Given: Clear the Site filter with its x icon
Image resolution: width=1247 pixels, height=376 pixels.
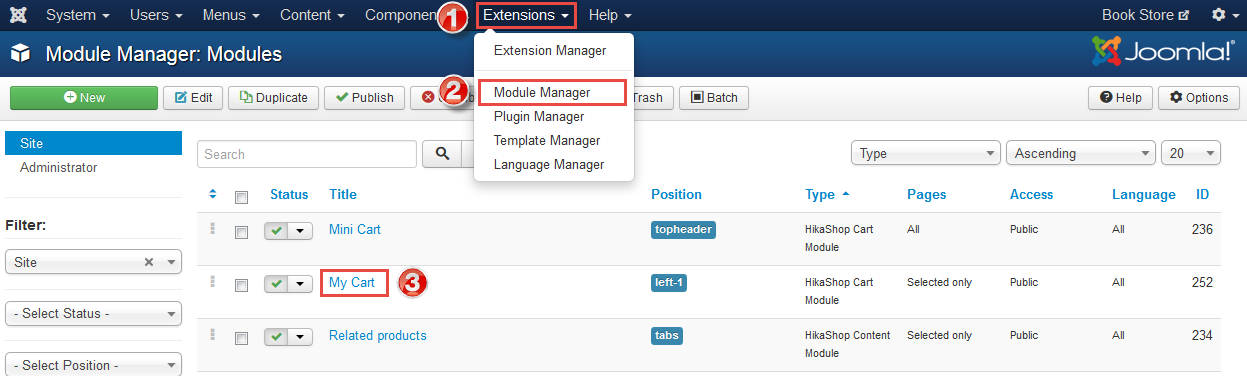Looking at the screenshot, I should [149, 262].
